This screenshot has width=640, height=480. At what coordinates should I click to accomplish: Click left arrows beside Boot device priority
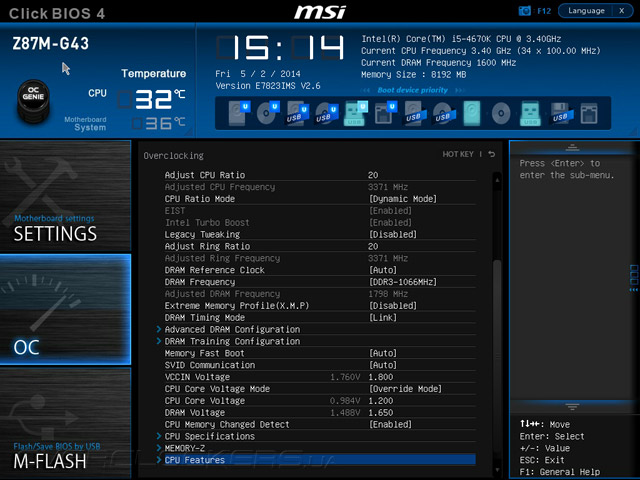pyautogui.click(x=366, y=90)
